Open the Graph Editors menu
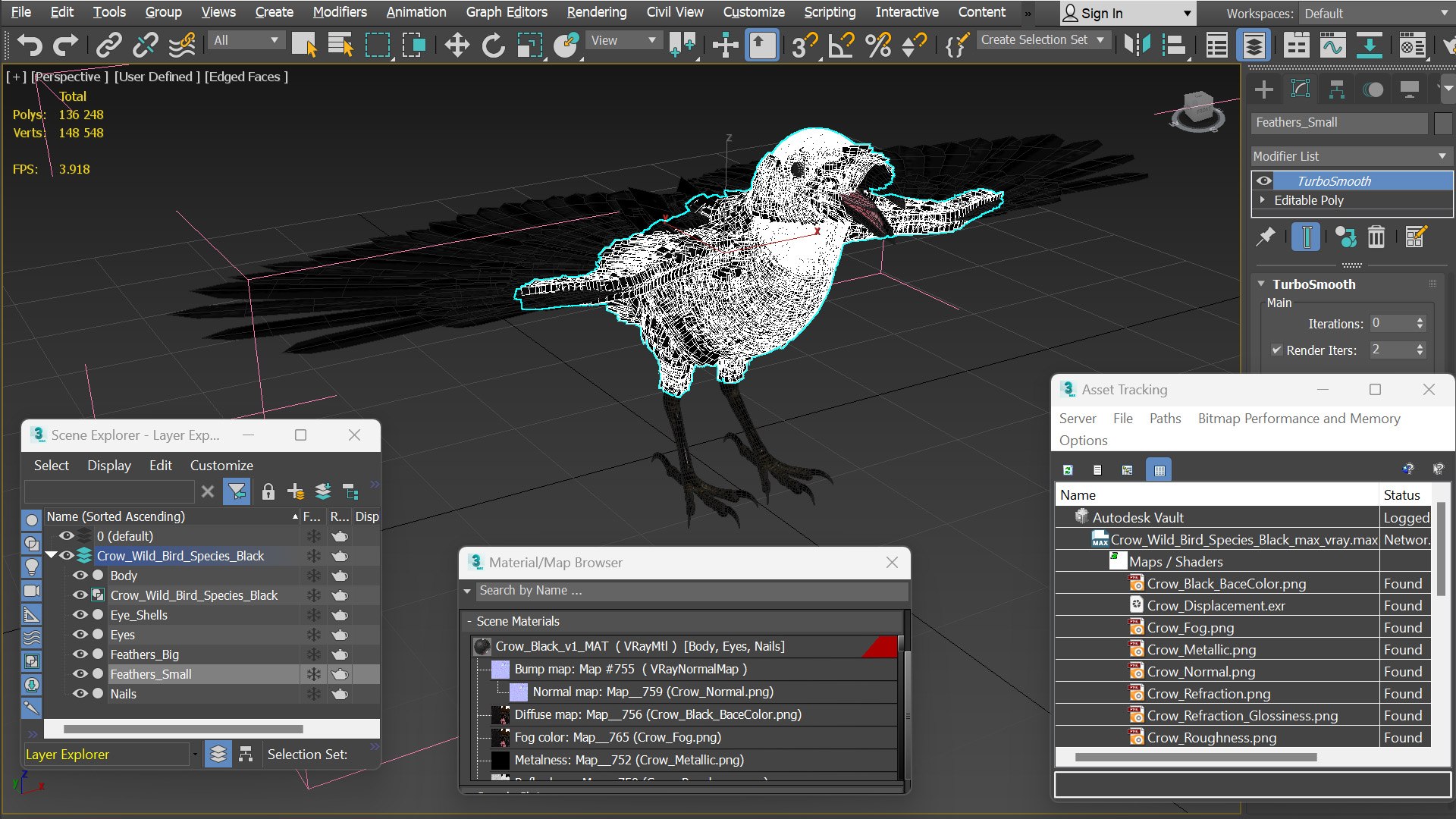The height and width of the screenshot is (819, 1456). pos(507,12)
